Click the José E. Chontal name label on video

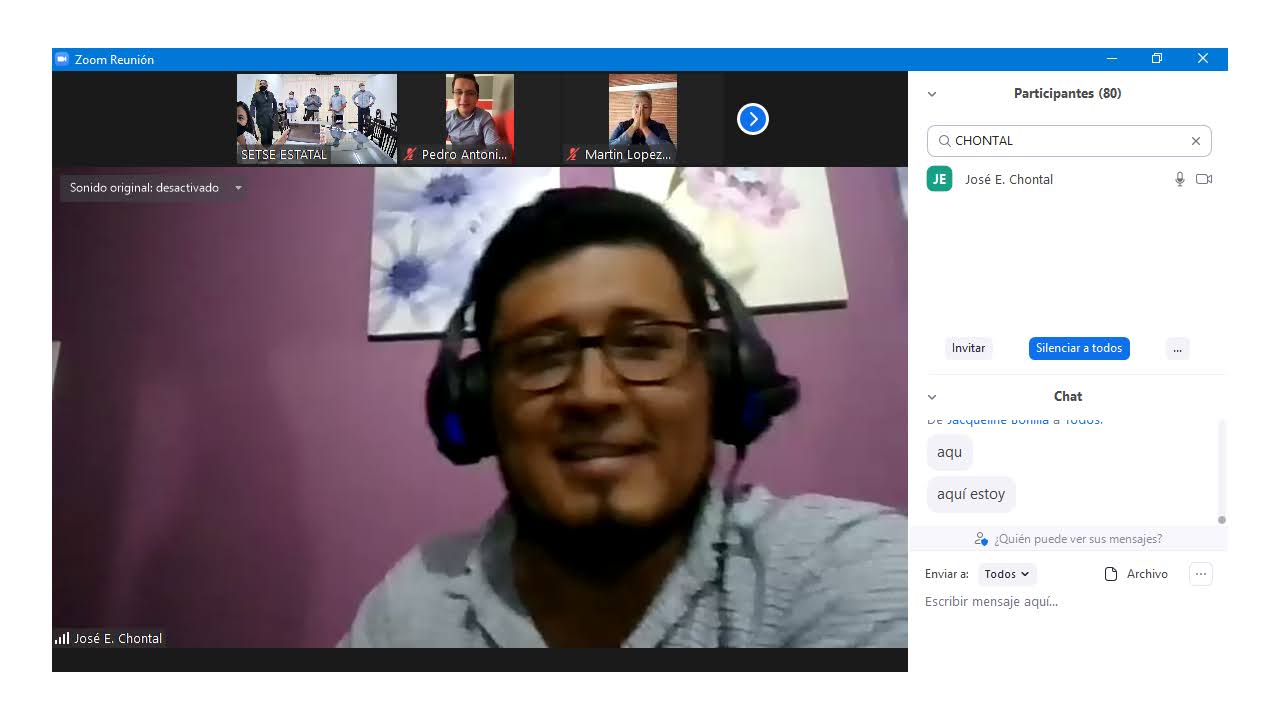[118, 639]
